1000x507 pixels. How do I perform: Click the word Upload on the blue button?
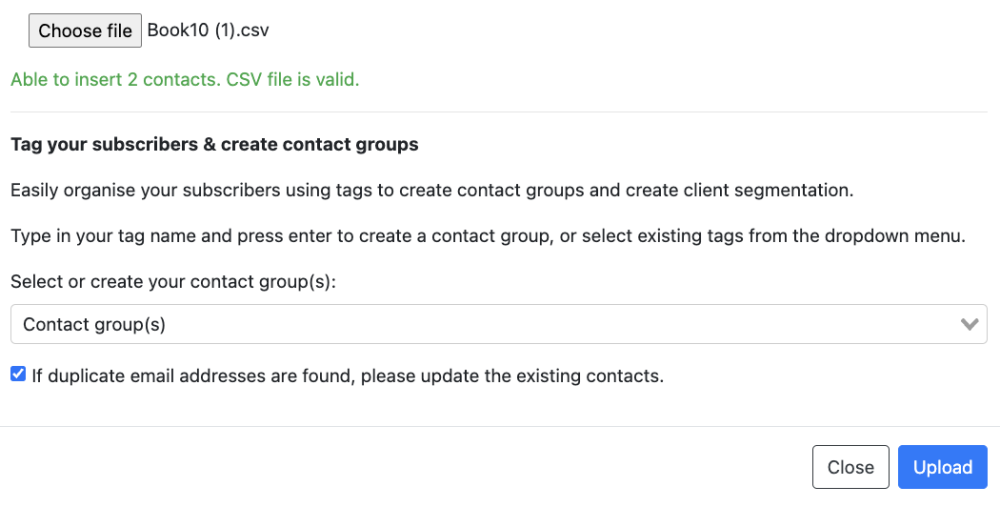(x=942, y=467)
